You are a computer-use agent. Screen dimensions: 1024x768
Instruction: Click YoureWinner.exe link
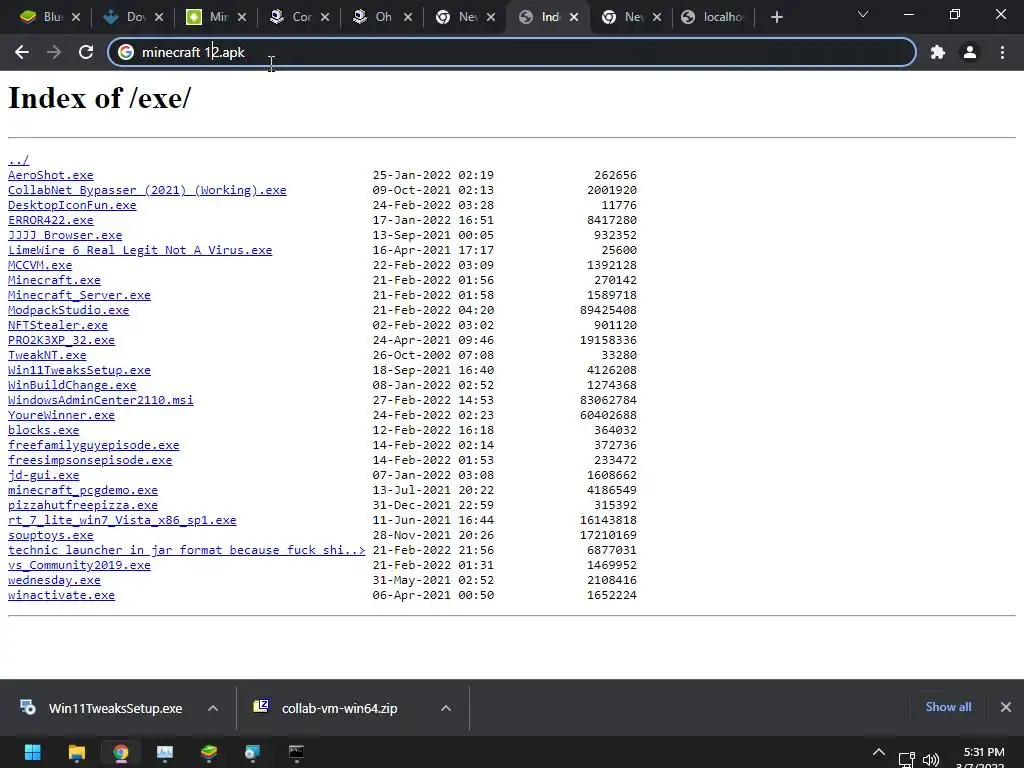click(61, 415)
